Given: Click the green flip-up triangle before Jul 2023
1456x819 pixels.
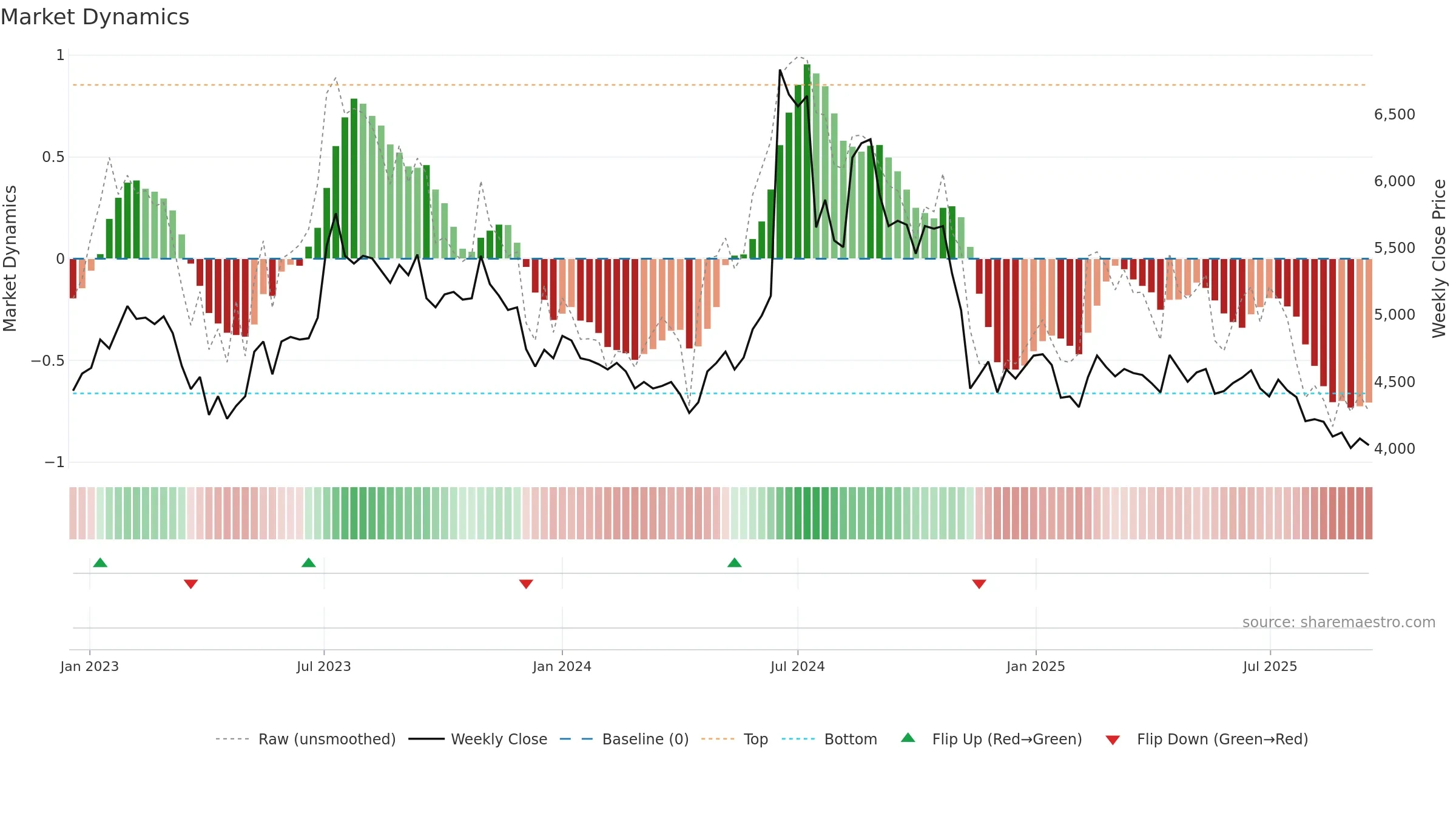Looking at the screenshot, I should 308,562.
